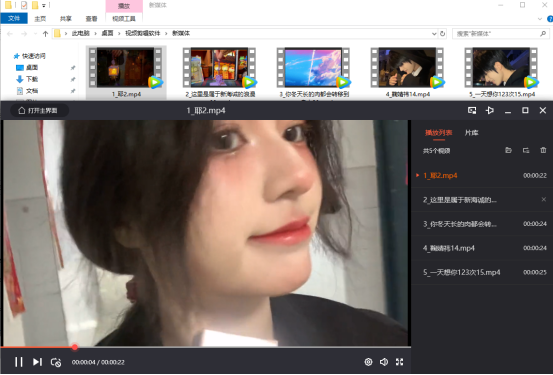Remove the second playlist item with X
The height and width of the screenshot is (375, 553).
543,200
